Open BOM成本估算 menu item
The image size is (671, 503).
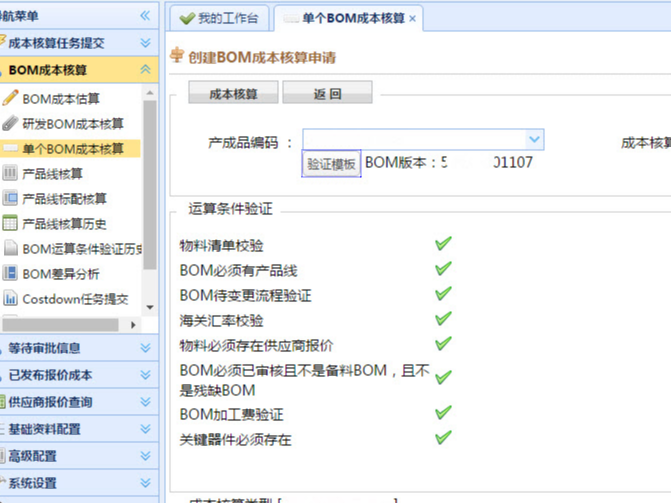tap(61, 99)
